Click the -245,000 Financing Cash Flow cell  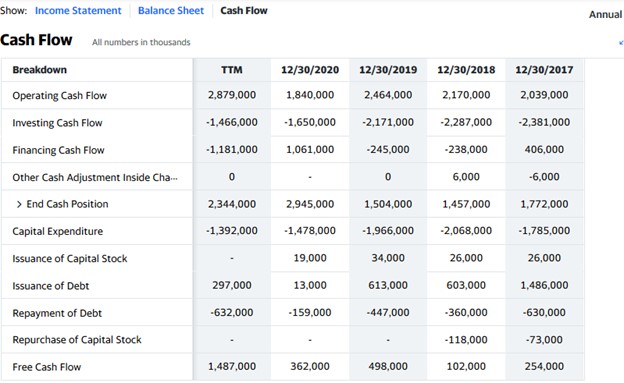pos(388,150)
